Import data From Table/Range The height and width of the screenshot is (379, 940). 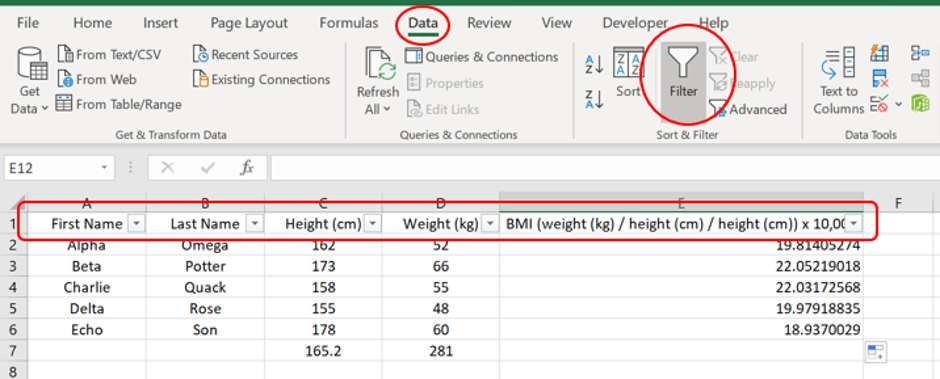[119, 104]
